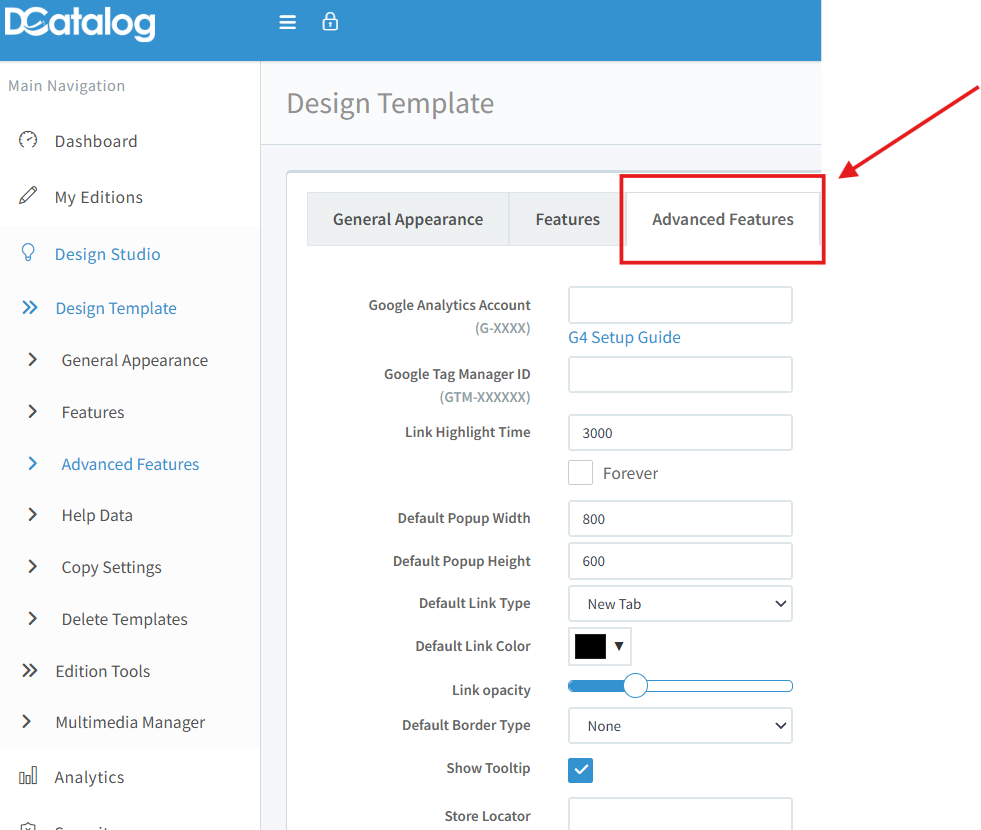981x830 pixels.
Task: Click the Edition Tools double-chevron icon
Action: [30, 671]
